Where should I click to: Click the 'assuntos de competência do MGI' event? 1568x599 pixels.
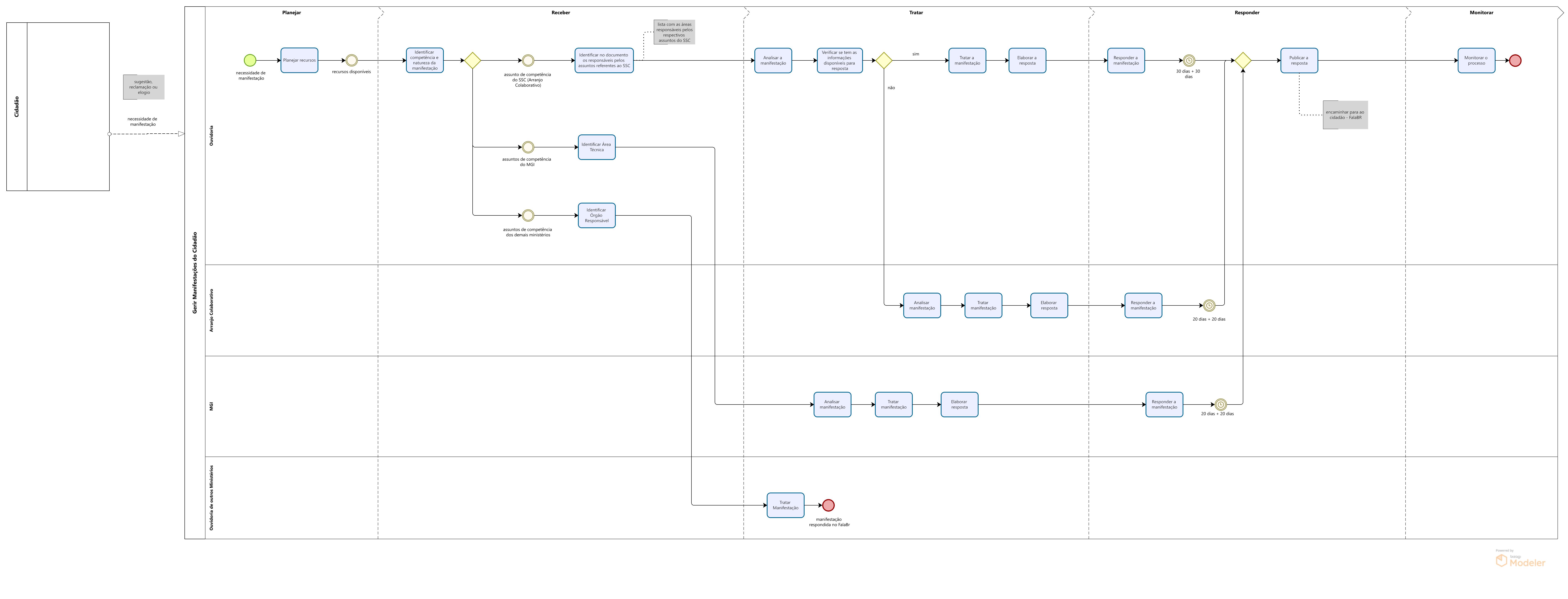[528, 147]
